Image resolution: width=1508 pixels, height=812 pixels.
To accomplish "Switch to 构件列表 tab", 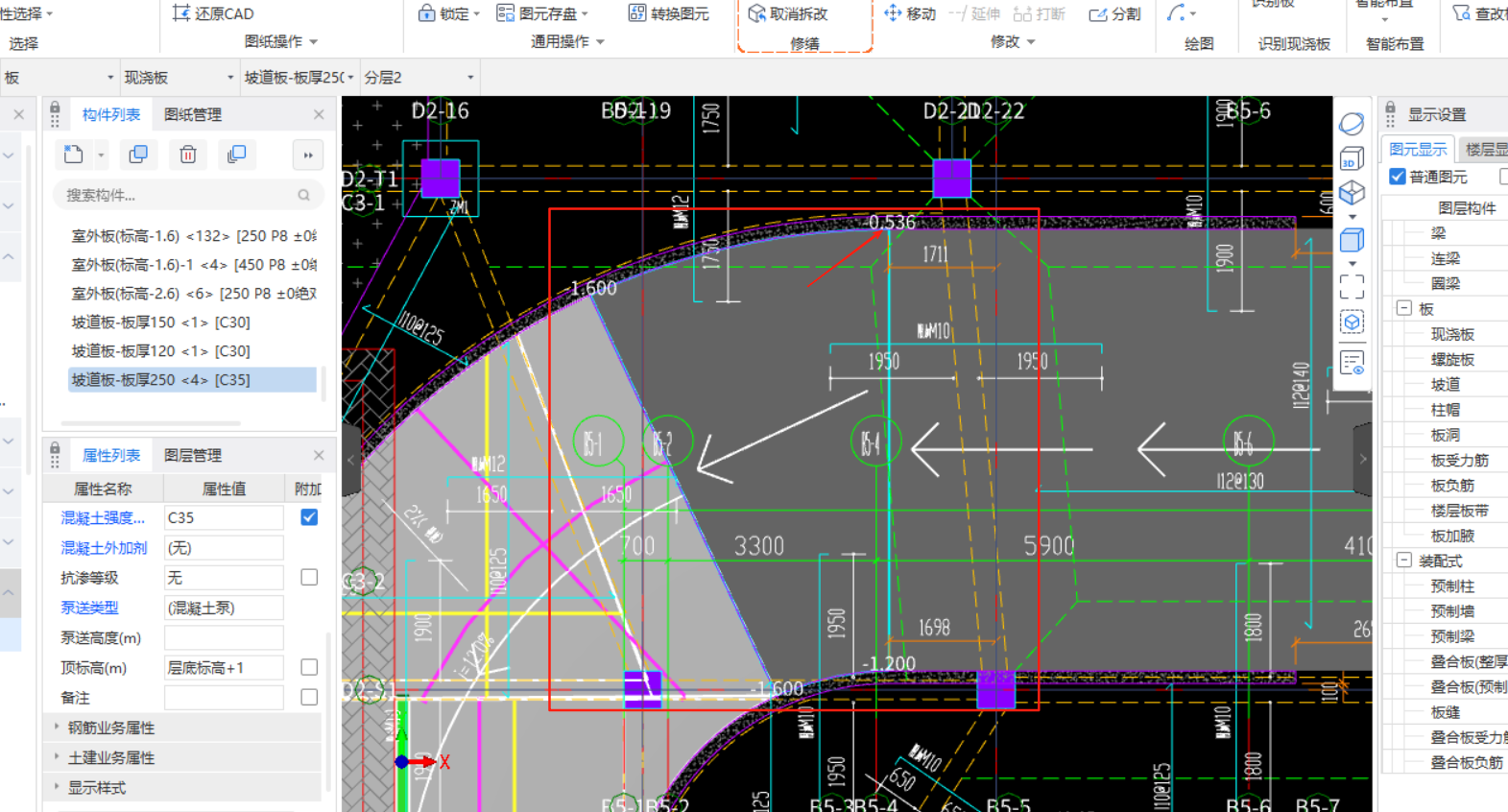I will [111, 114].
